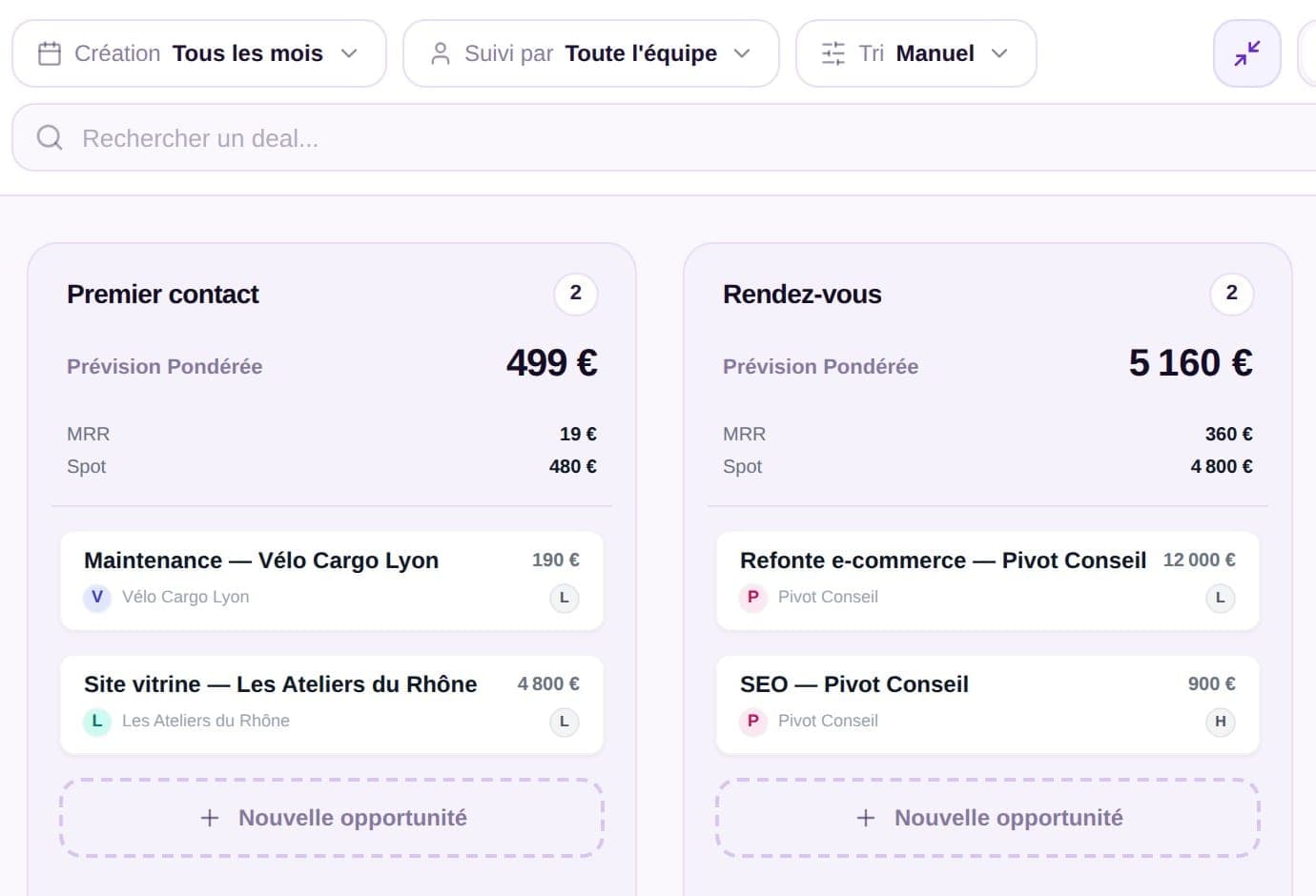Add Nouvelle opportunité in Rendez-vous column

988,818
